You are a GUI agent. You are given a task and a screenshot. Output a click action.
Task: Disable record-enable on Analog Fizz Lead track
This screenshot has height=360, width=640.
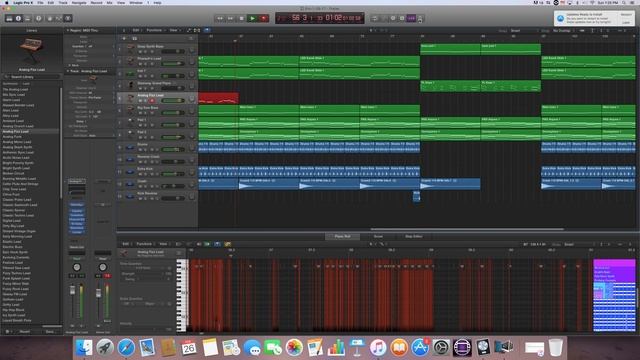point(152,101)
